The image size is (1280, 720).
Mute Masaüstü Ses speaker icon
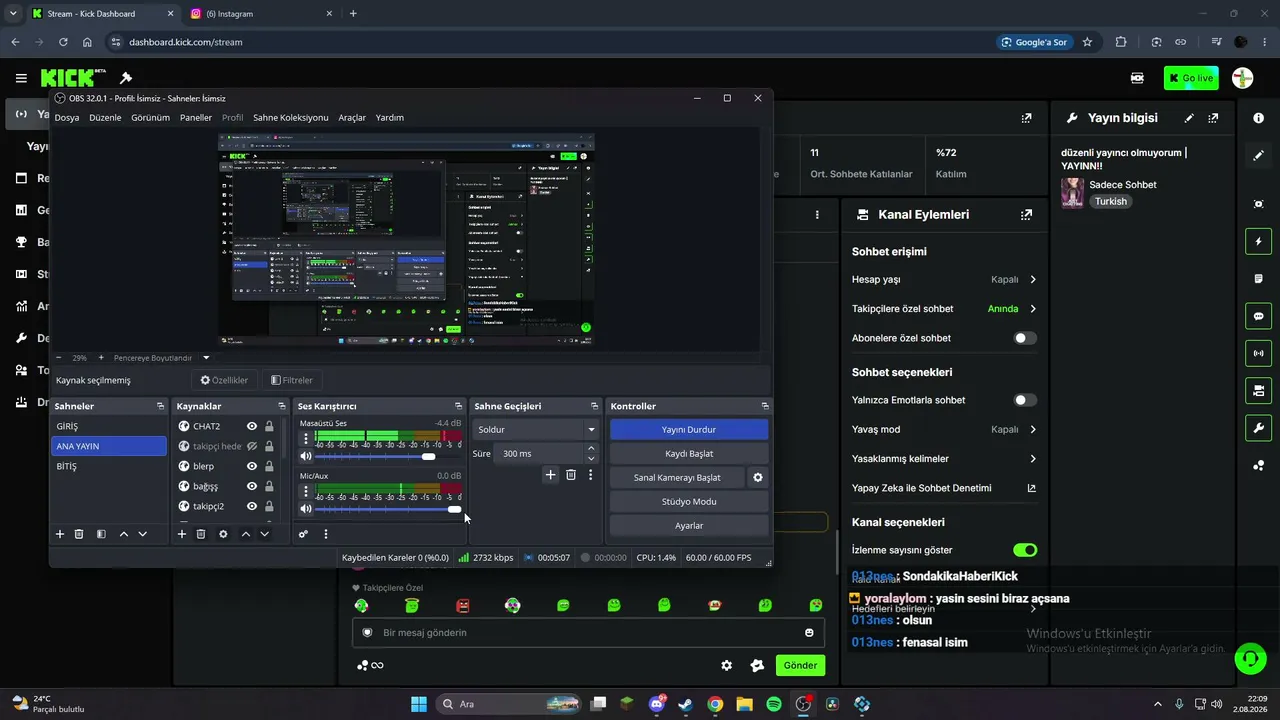pyautogui.click(x=306, y=456)
